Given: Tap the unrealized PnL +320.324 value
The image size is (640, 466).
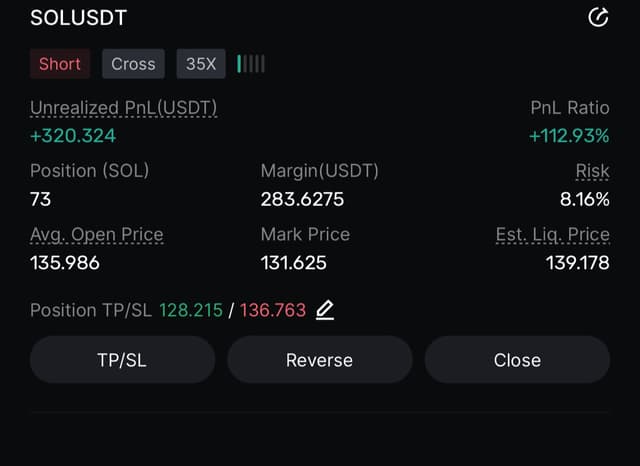Looking at the screenshot, I should (73, 135).
